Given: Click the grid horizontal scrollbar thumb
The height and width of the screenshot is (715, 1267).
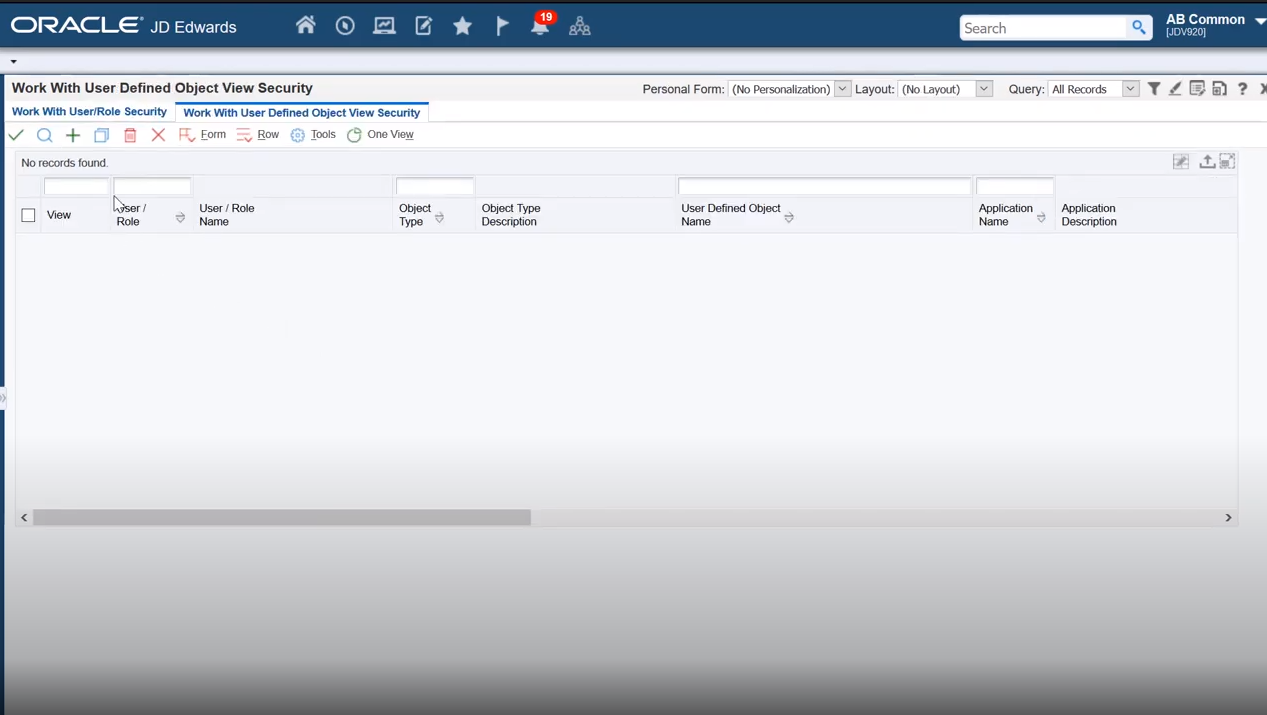Looking at the screenshot, I should (x=282, y=517).
